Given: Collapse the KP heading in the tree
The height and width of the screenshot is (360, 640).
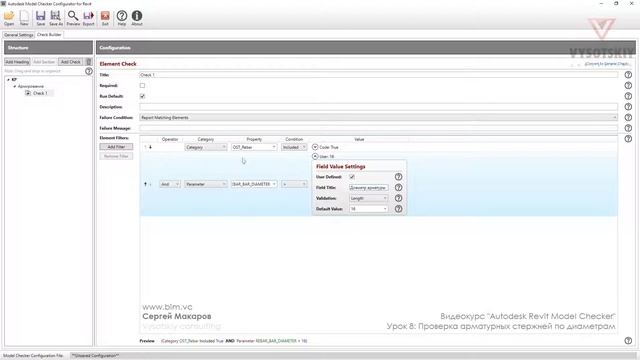Looking at the screenshot, I should point(8,80).
